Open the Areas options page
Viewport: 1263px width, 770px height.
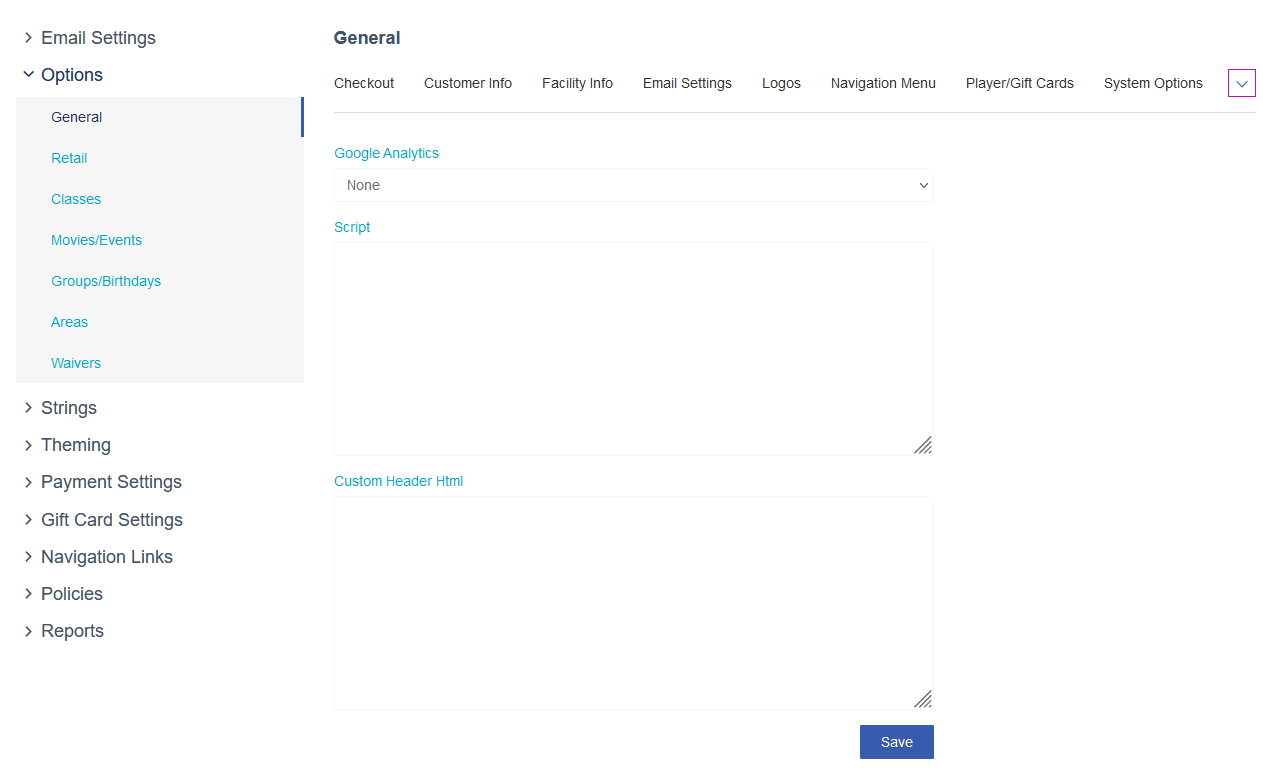(70, 322)
